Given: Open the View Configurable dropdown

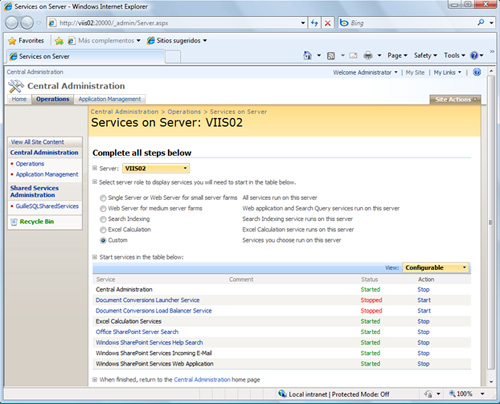Looking at the screenshot, I should [435, 268].
